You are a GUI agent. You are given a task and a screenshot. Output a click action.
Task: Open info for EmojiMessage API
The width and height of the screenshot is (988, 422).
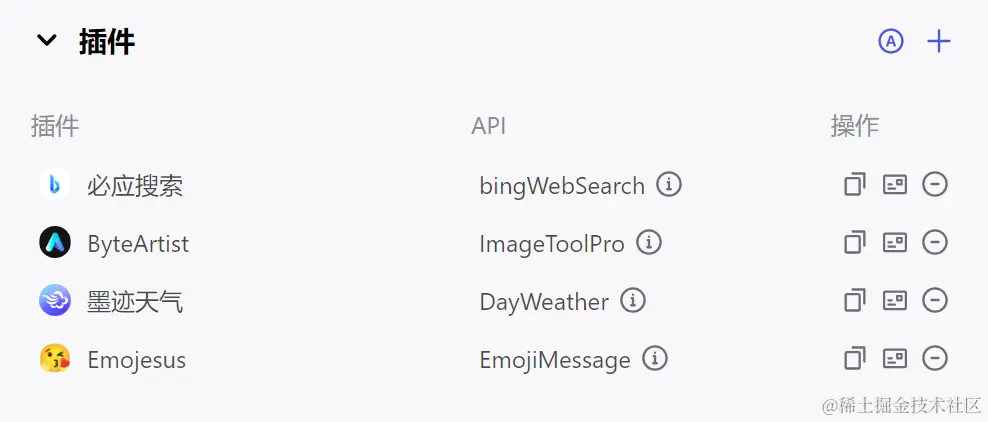(x=655, y=359)
